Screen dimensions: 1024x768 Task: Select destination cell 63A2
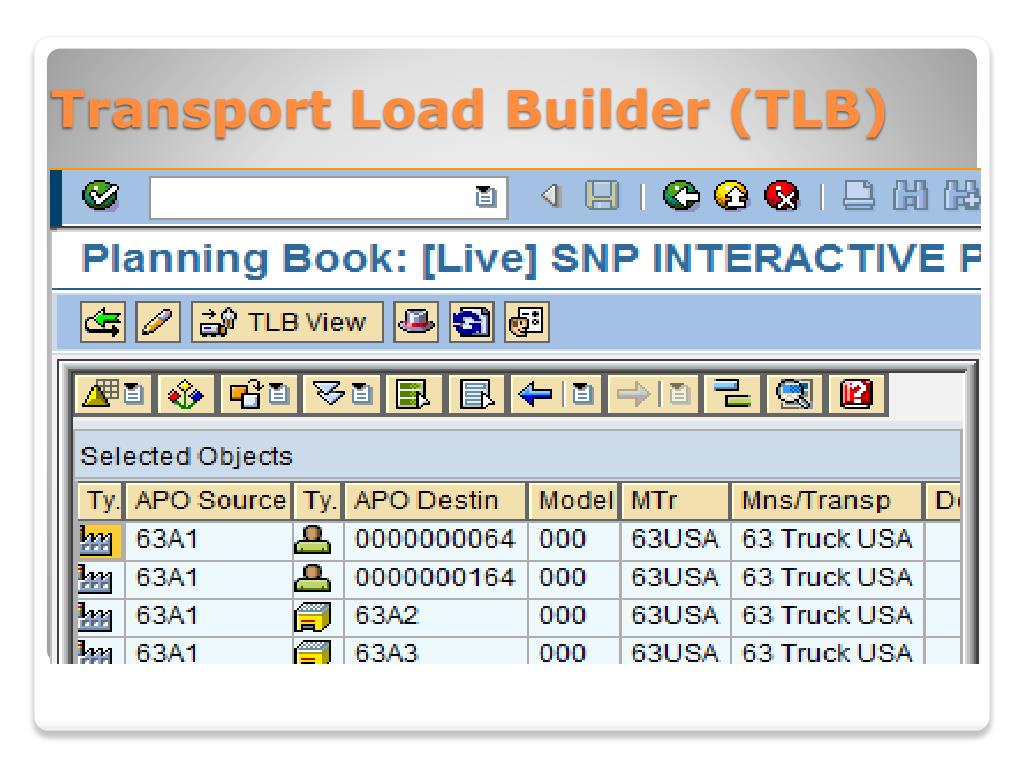point(436,616)
